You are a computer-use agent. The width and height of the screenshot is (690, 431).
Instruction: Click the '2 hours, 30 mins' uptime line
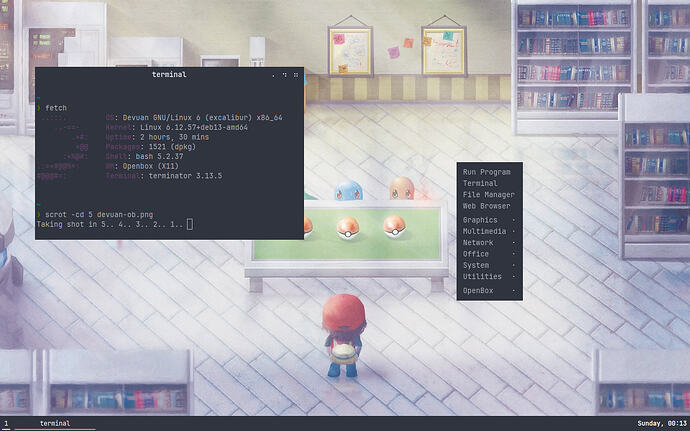pos(157,137)
